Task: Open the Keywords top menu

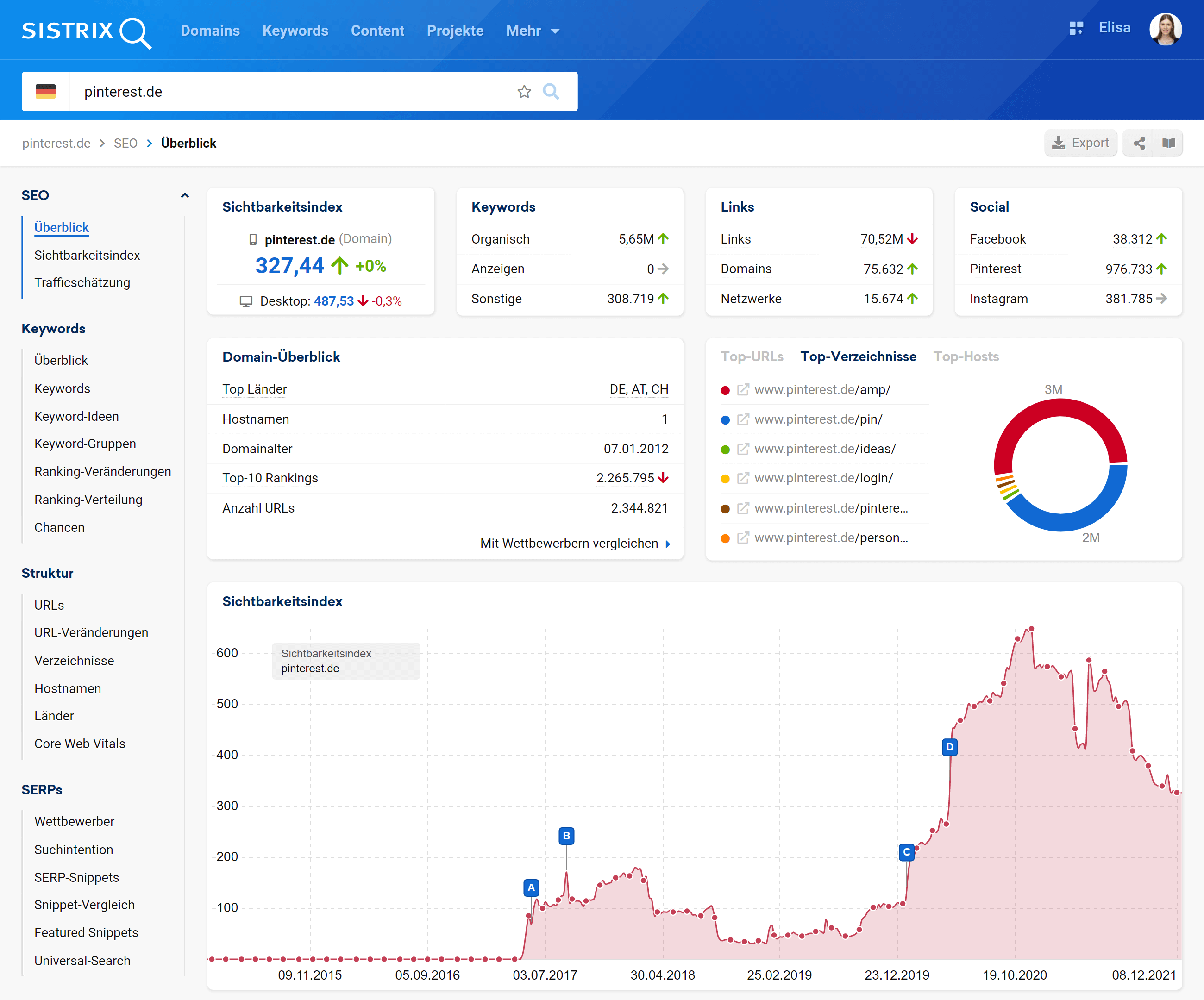Action: pos(295,31)
